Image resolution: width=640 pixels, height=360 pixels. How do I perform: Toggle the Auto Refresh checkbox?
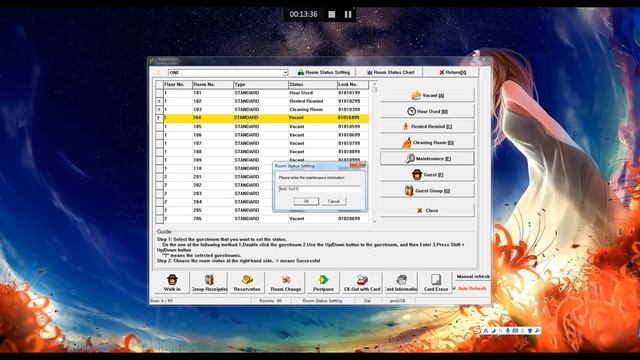click(454, 288)
